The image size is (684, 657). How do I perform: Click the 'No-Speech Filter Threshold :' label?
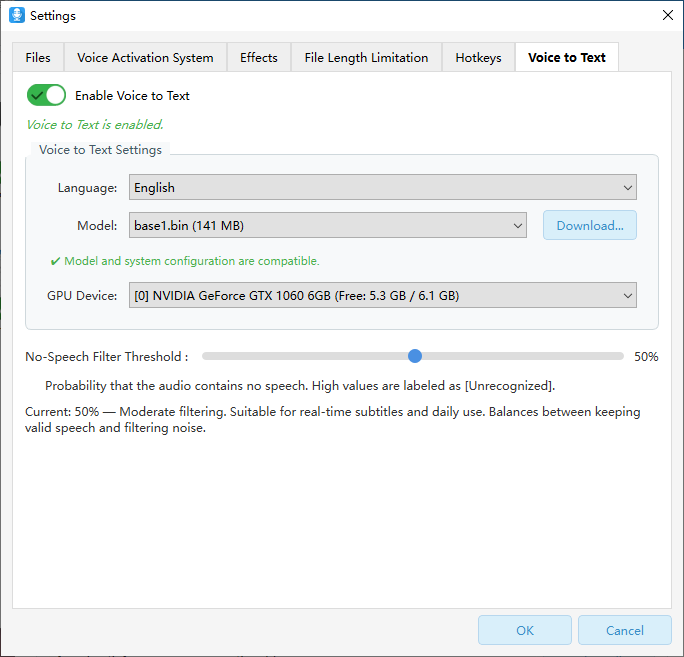coord(107,356)
